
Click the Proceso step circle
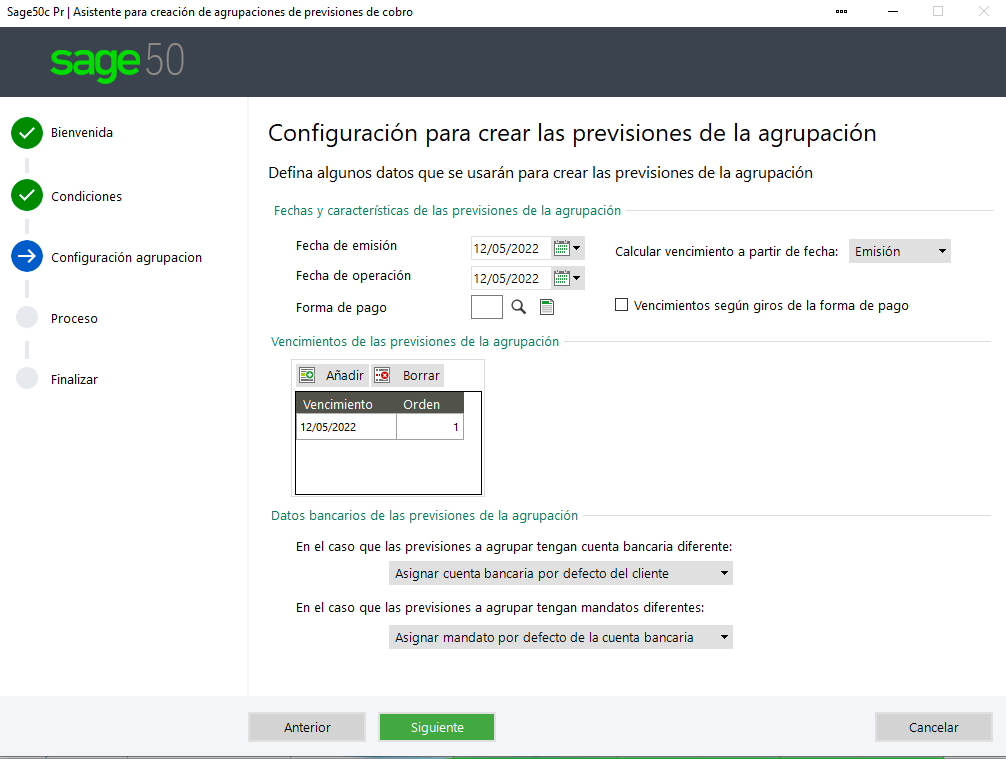point(27,318)
